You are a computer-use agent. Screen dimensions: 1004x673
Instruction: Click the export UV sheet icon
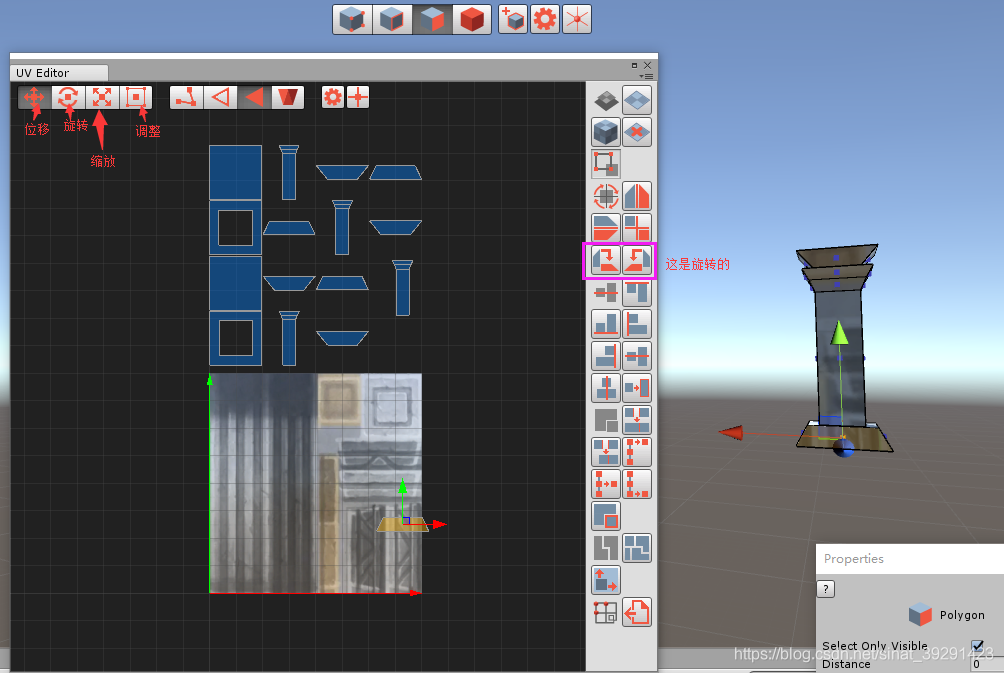point(637,613)
